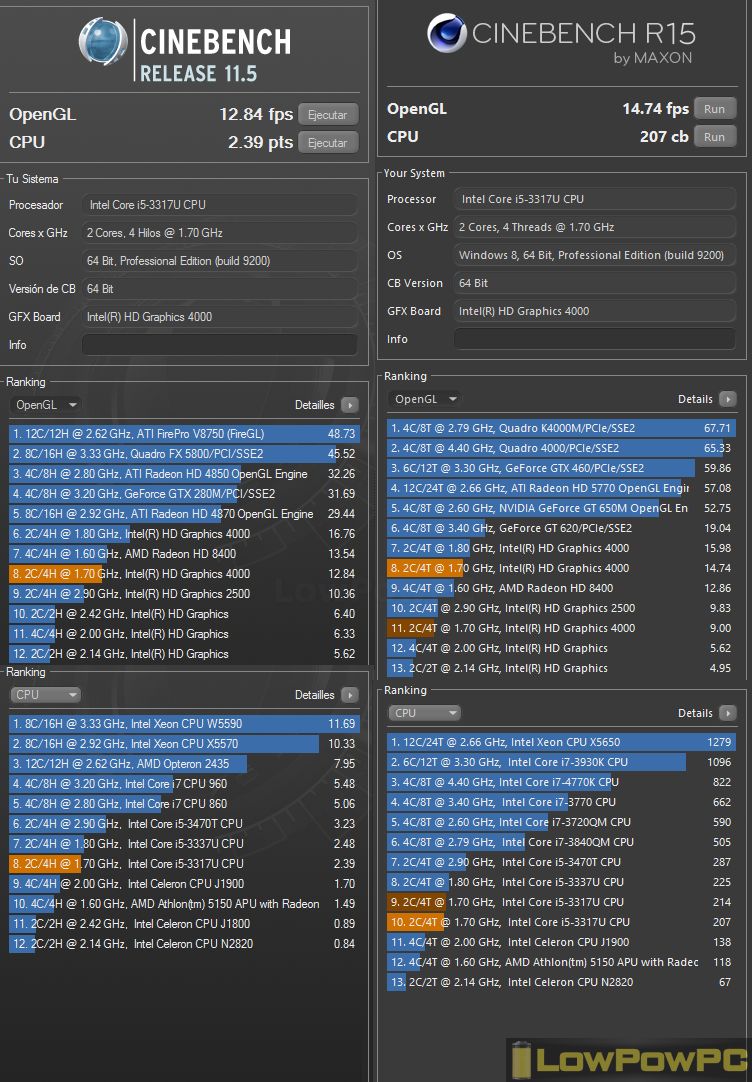Run CPU test with Ejecutar in Cinebench 11.5
The image size is (752, 1082).
coord(328,143)
